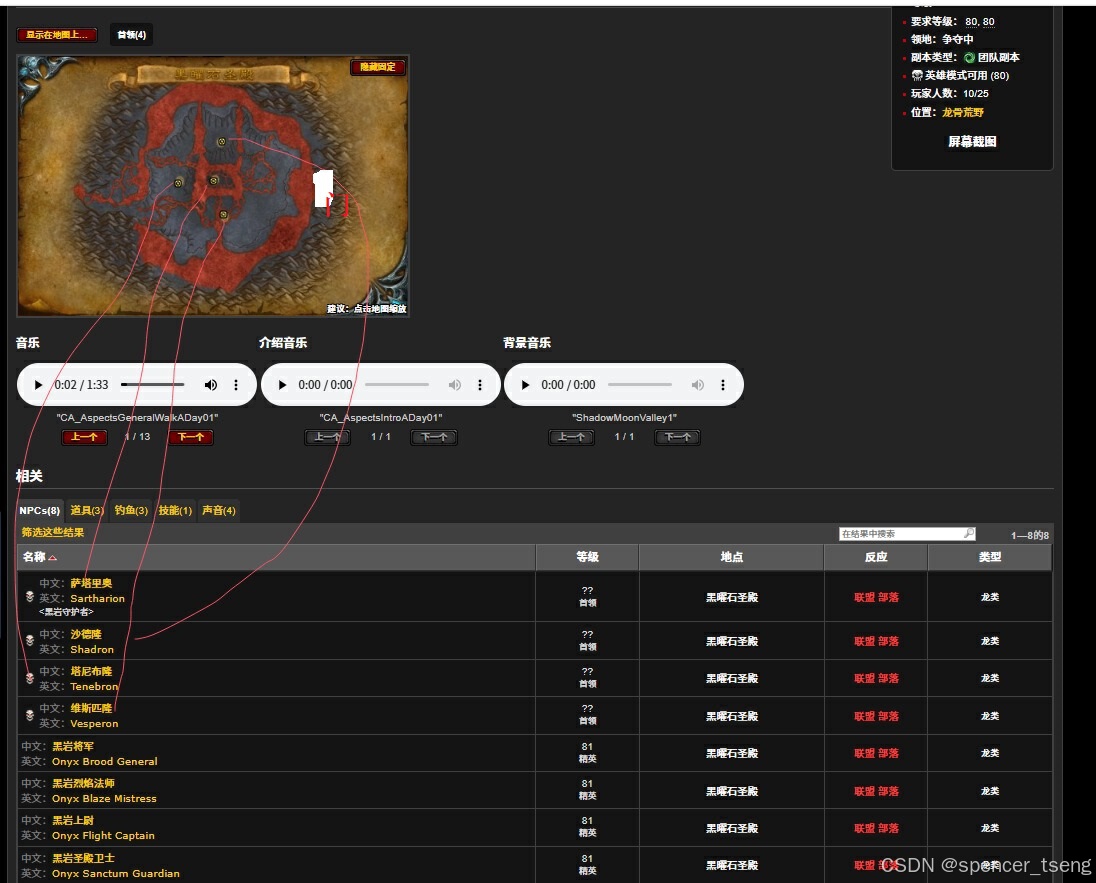Click the skull icon beside Tenebron
The image size is (1096, 883).
30,678
